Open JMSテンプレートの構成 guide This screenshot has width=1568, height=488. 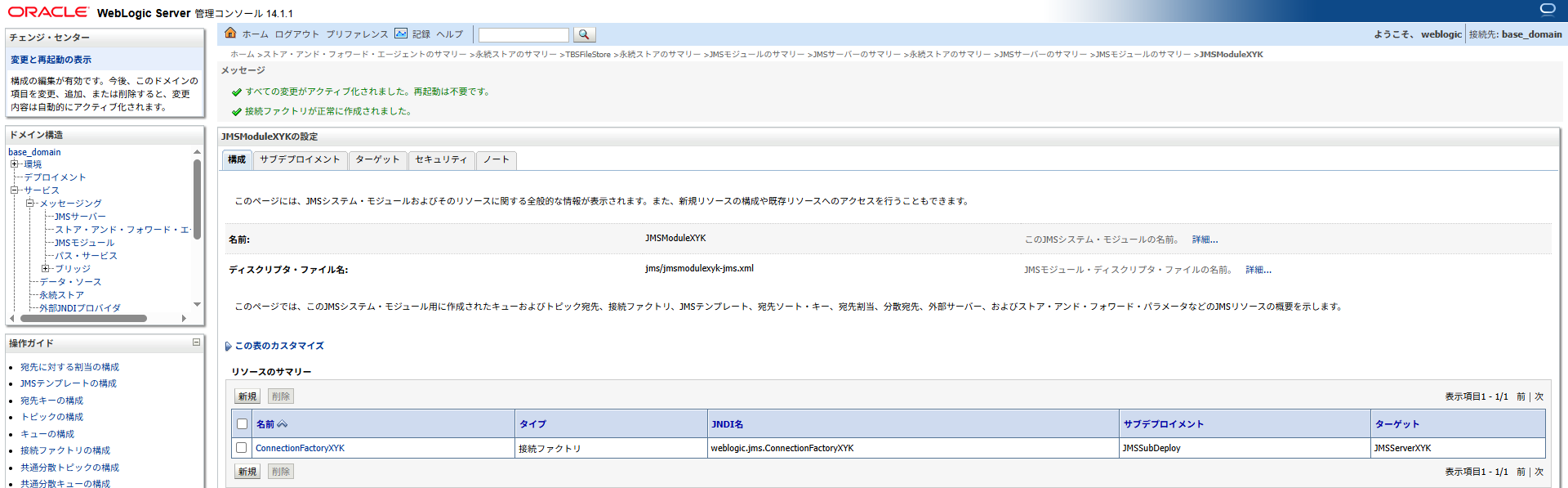[69, 383]
